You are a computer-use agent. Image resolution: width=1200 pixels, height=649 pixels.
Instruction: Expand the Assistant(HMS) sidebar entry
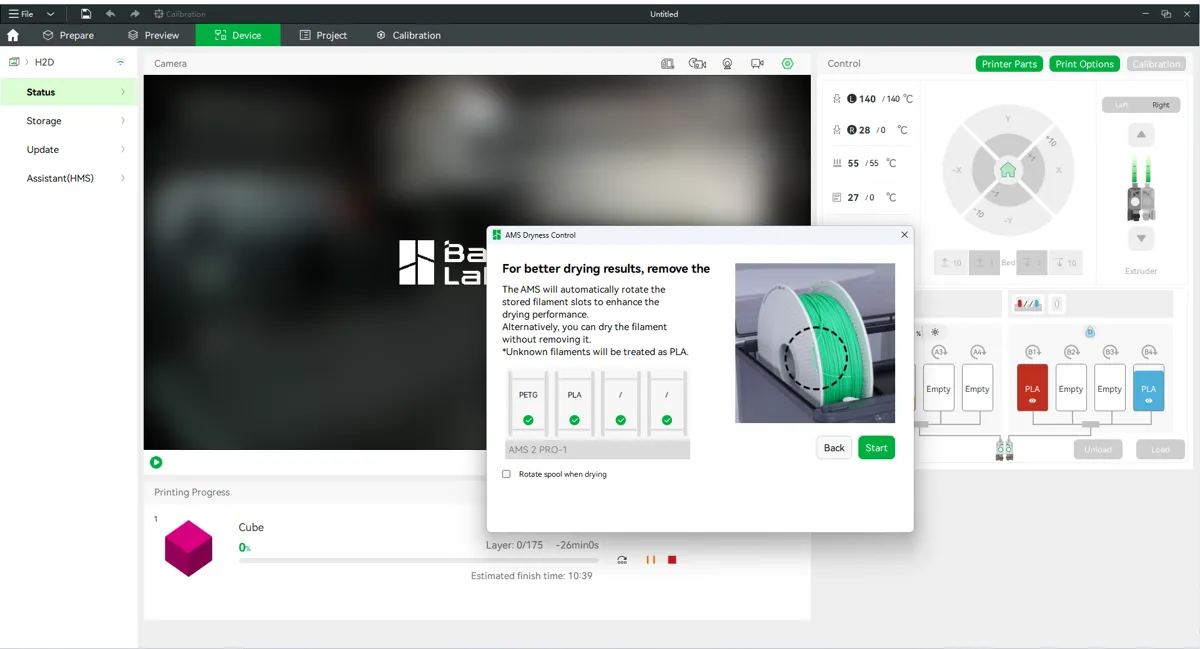(x=68, y=178)
